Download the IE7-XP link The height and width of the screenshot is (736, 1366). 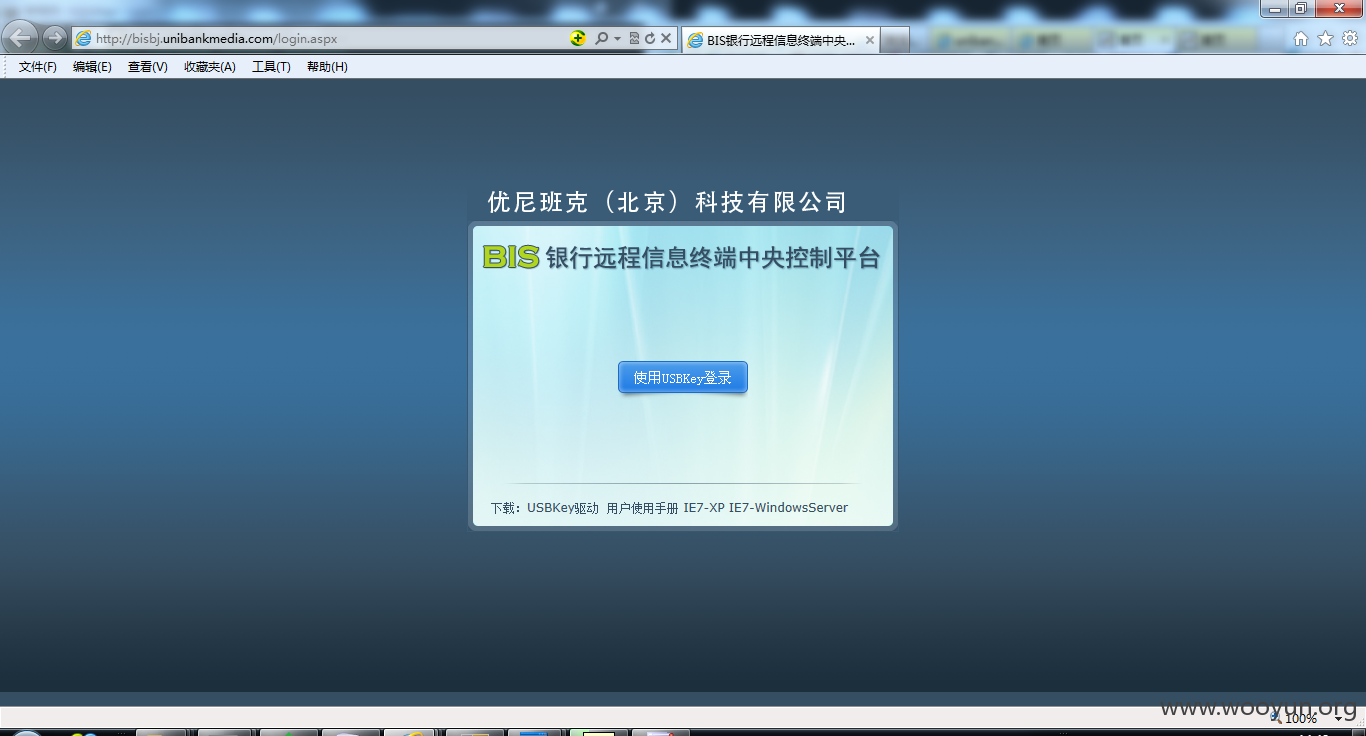click(704, 508)
